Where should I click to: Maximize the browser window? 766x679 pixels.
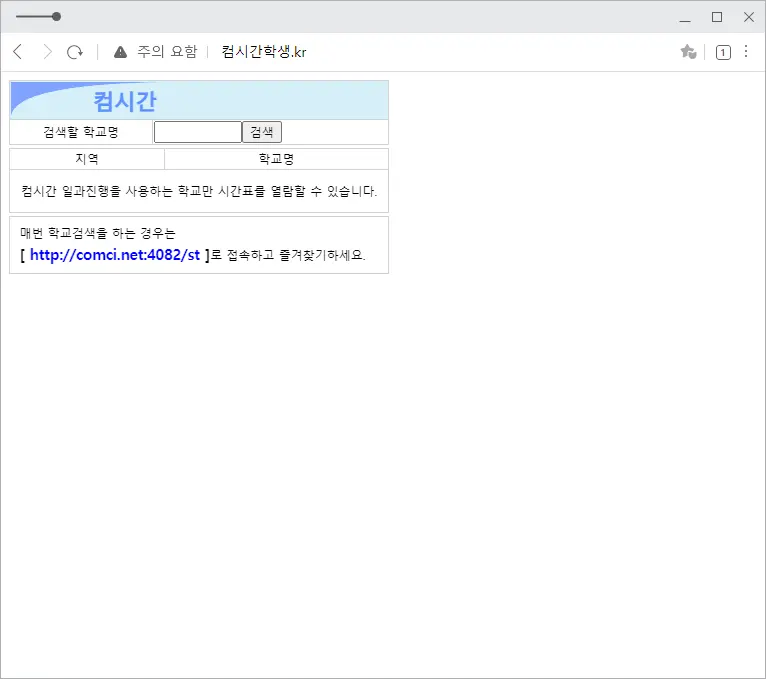pos(717,17)
